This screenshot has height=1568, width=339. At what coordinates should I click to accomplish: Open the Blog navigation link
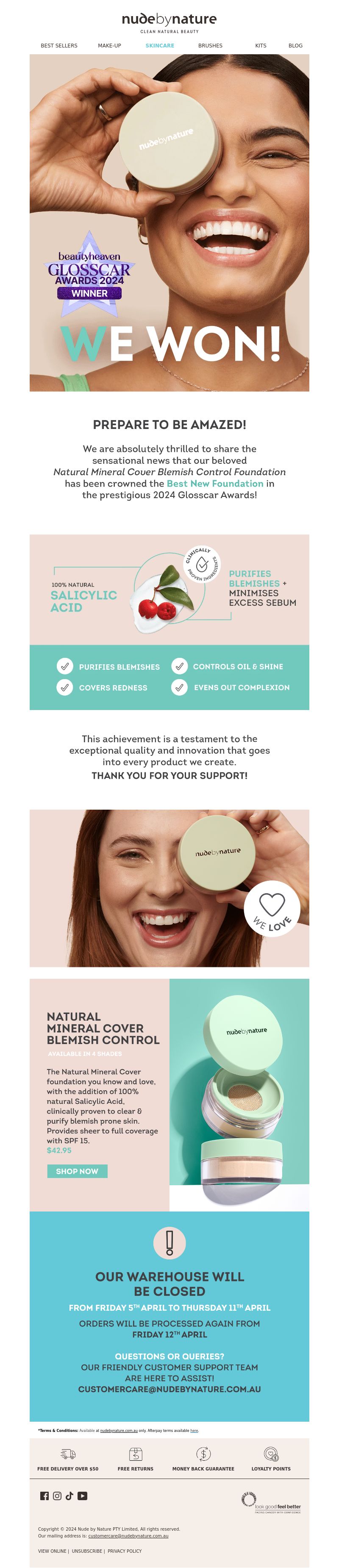pyautogui.click(x=296, y=46)
